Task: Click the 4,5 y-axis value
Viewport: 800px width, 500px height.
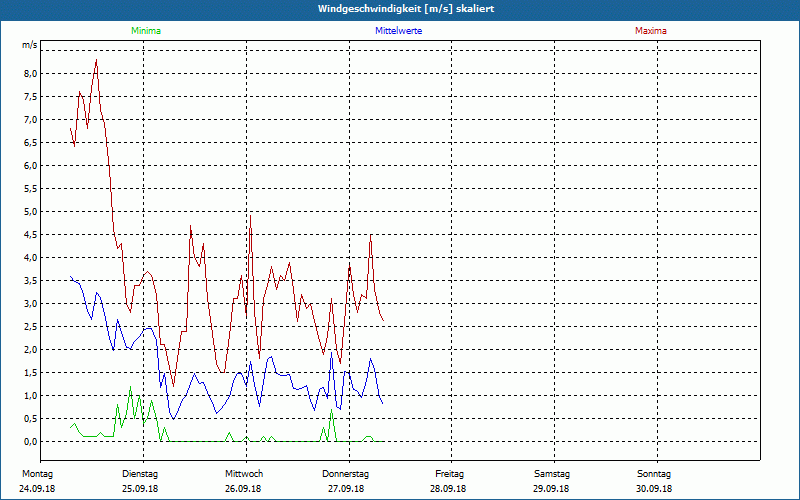Action: click(x=31, y=234)
